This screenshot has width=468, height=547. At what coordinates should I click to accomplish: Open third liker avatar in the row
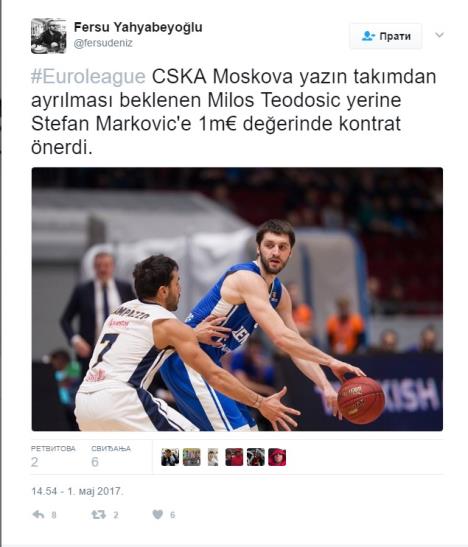(213, 457)
